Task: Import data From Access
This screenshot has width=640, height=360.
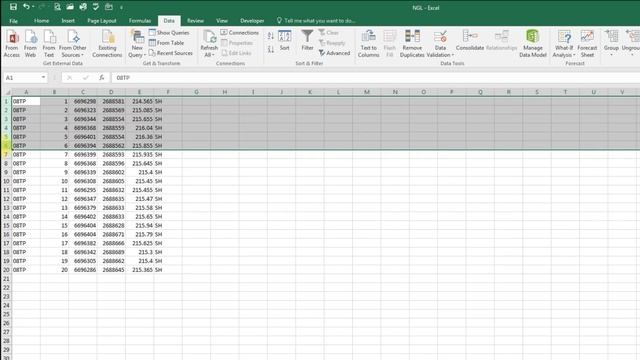Action: (12, 44)
